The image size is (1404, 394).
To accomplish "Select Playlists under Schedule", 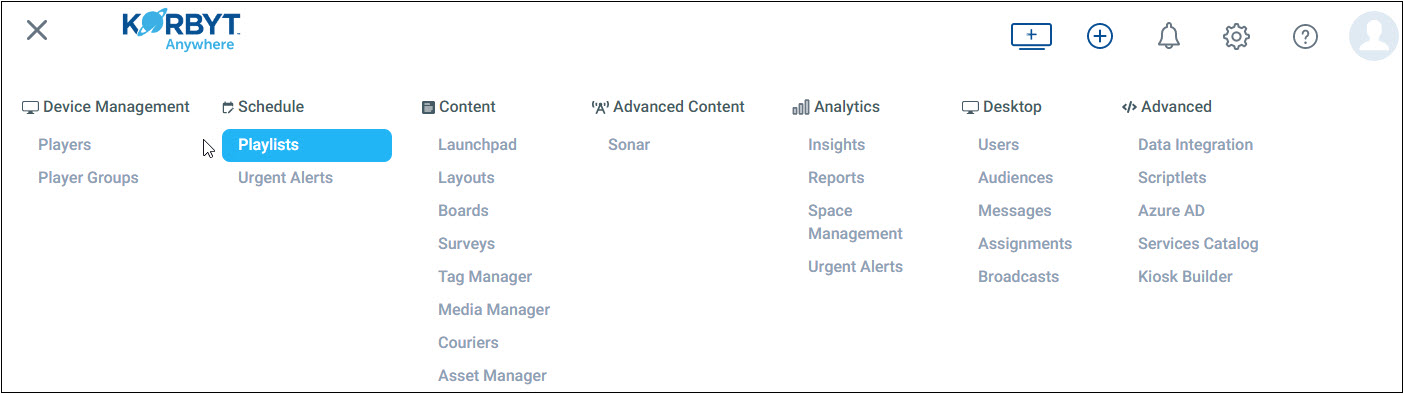I will [x=307, y=145].
